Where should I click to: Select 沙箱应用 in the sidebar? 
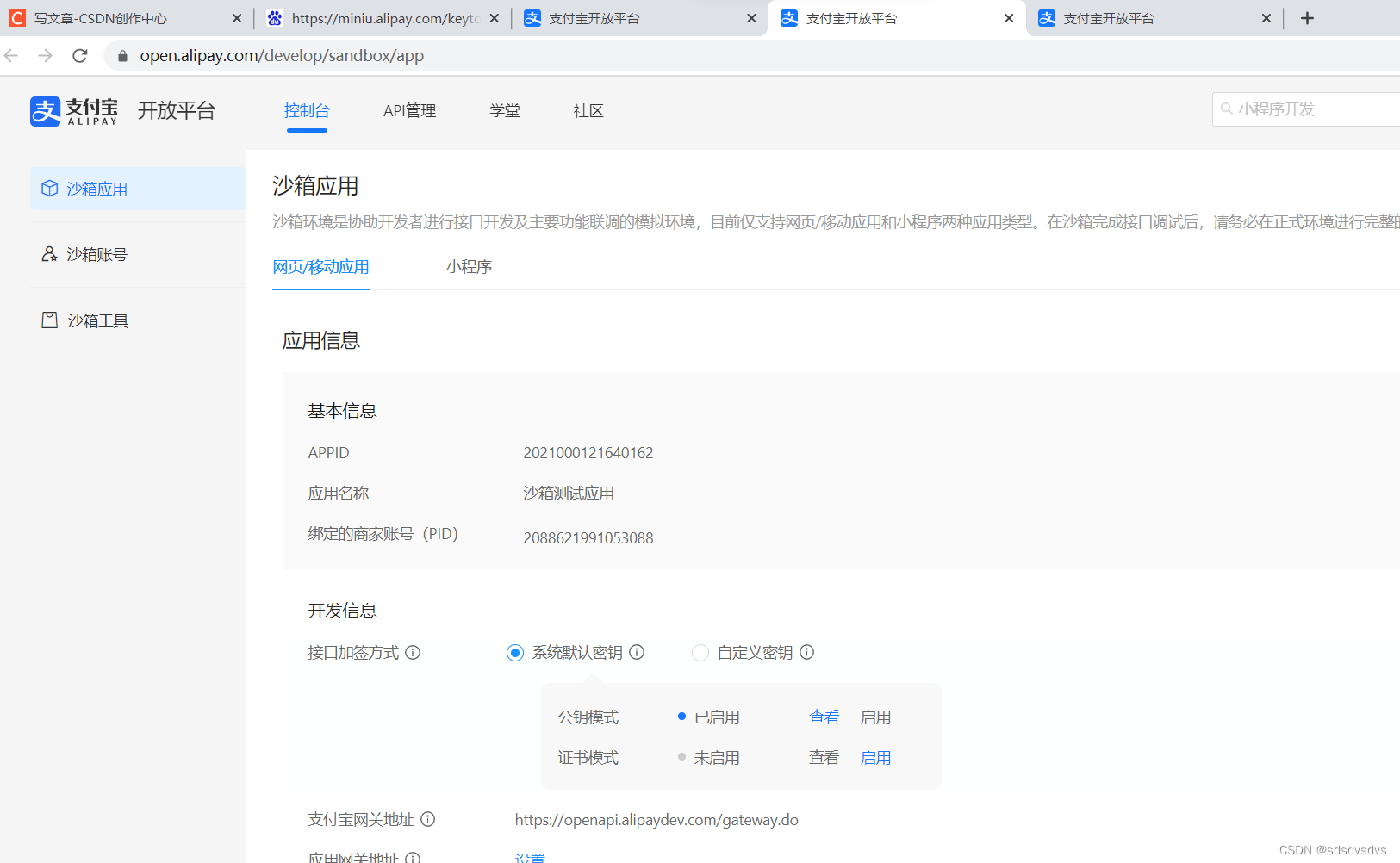(x=138, y=189)
